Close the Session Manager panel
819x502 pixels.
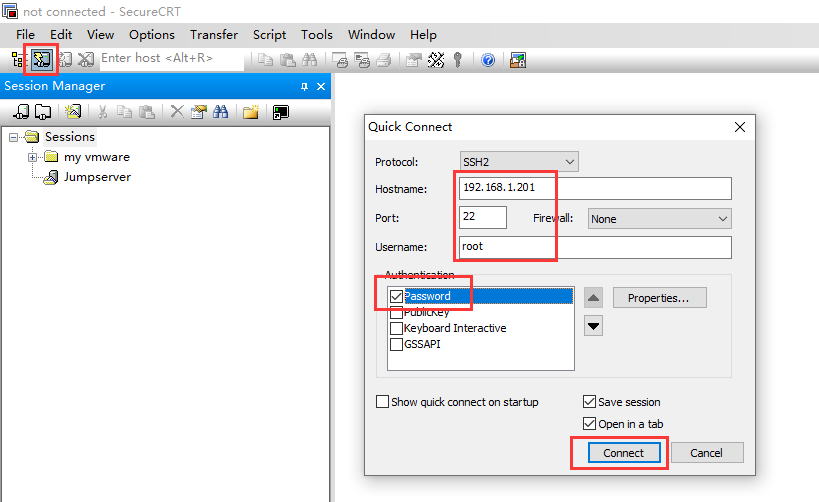coord(321,87)
